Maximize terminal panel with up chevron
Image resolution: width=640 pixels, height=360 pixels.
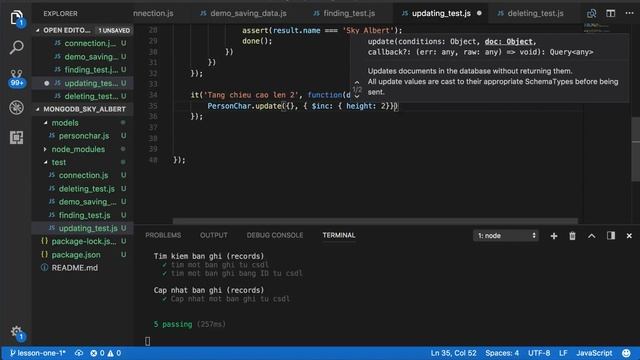(x=591, y=236)
